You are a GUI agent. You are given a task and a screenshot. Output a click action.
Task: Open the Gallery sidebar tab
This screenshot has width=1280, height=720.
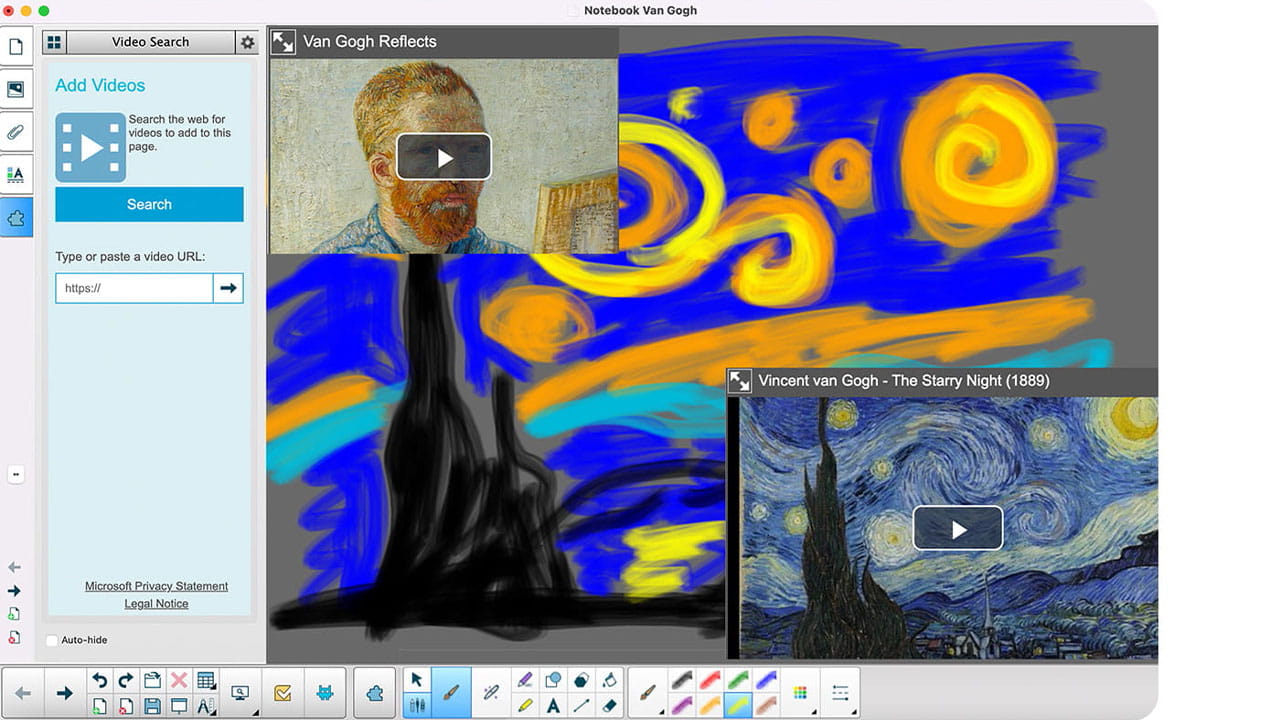pos(16,88)
